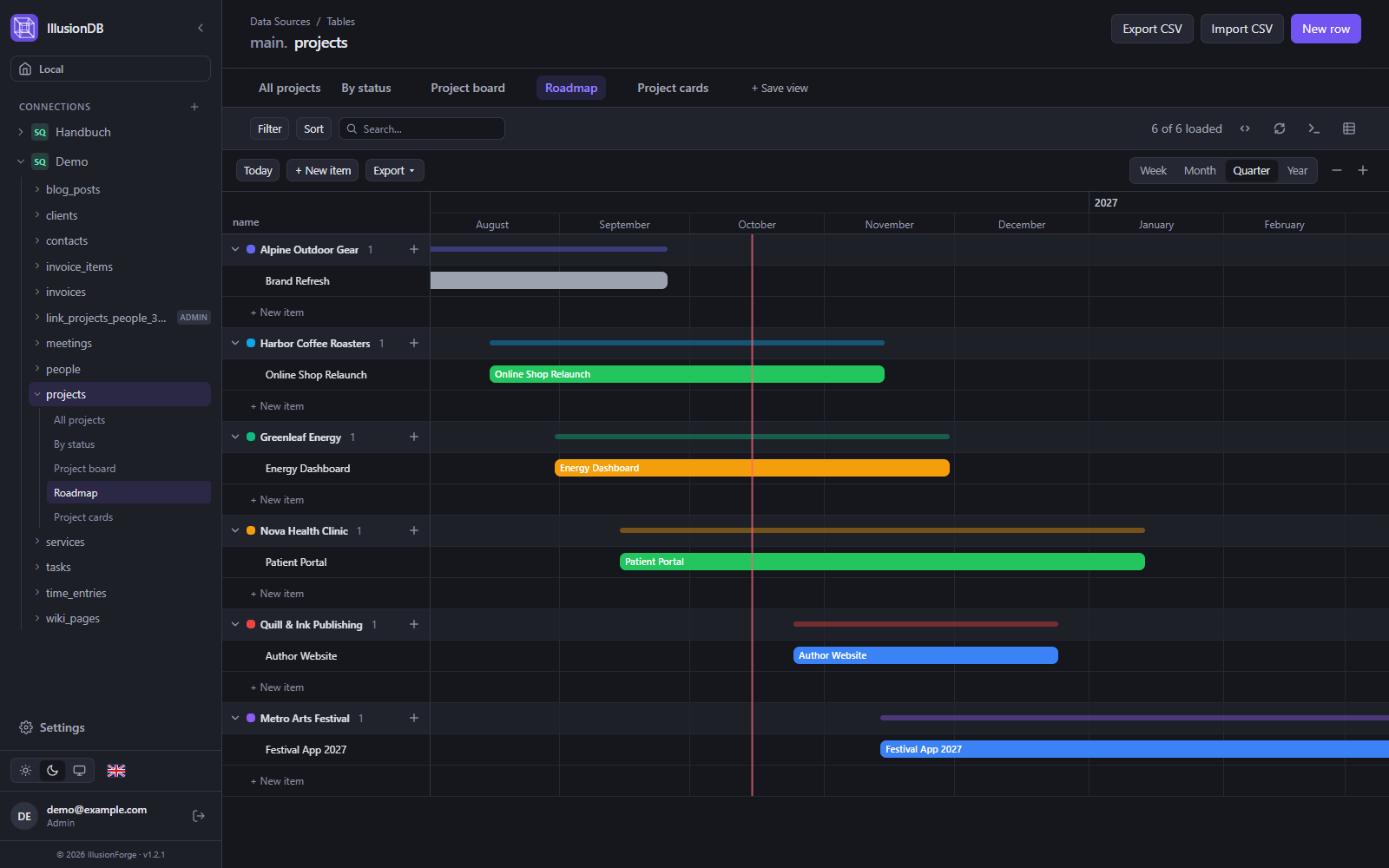Add item to Harbor Coffee Roasters group
The height and width of the screenshot is (868, 1389).
(x=414, y=343)
